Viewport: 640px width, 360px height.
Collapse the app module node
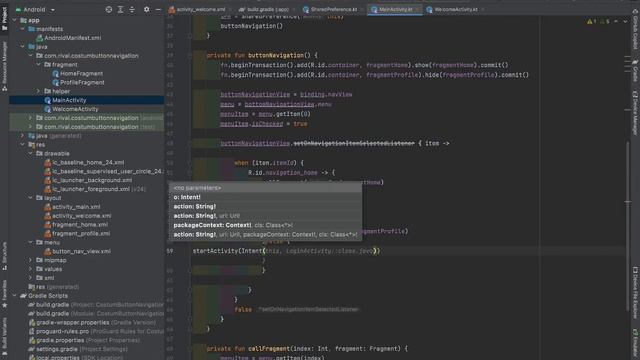click(x=15, y=20)
